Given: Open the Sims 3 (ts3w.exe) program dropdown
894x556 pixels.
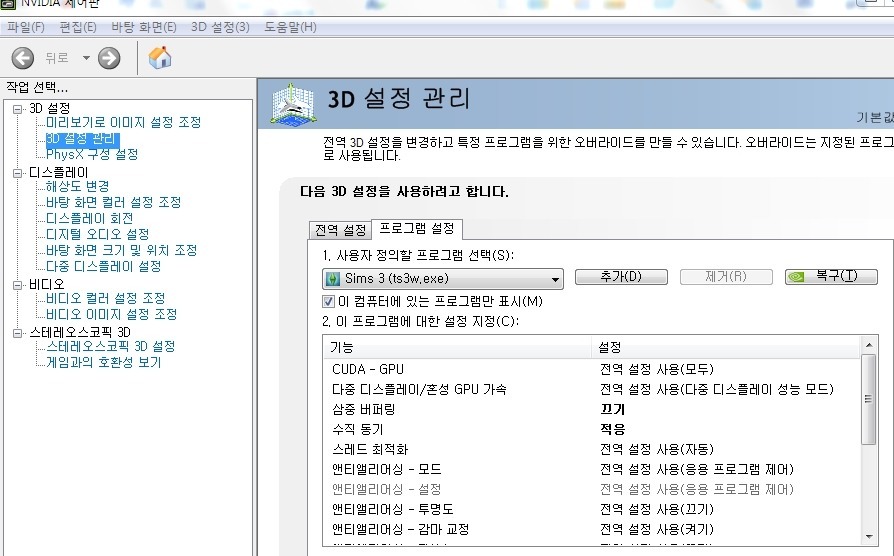Looking at the screenshot, I should (x=442, y=279).
